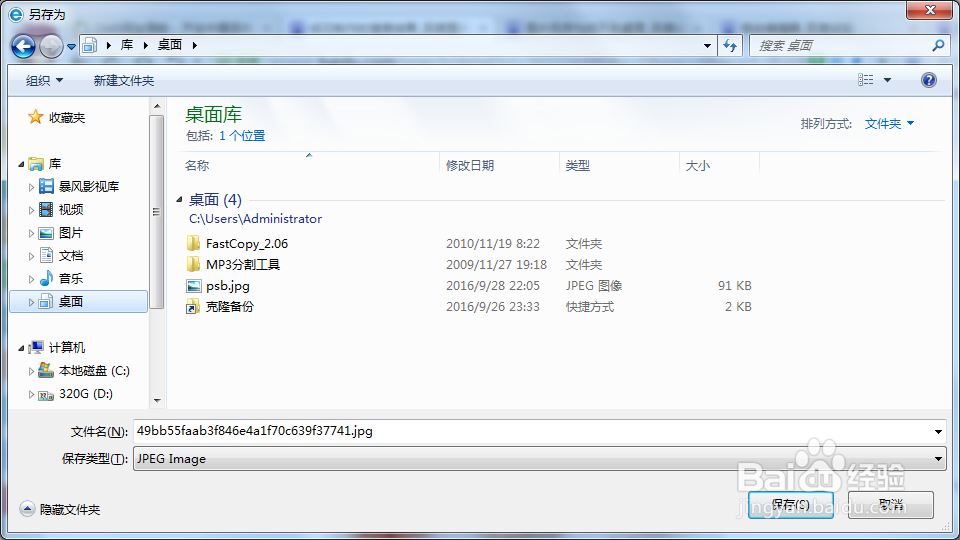Click 2016/9/28 22:05 date cell
The height and width of the screenshot is (540, 960).
pos(493,286)
